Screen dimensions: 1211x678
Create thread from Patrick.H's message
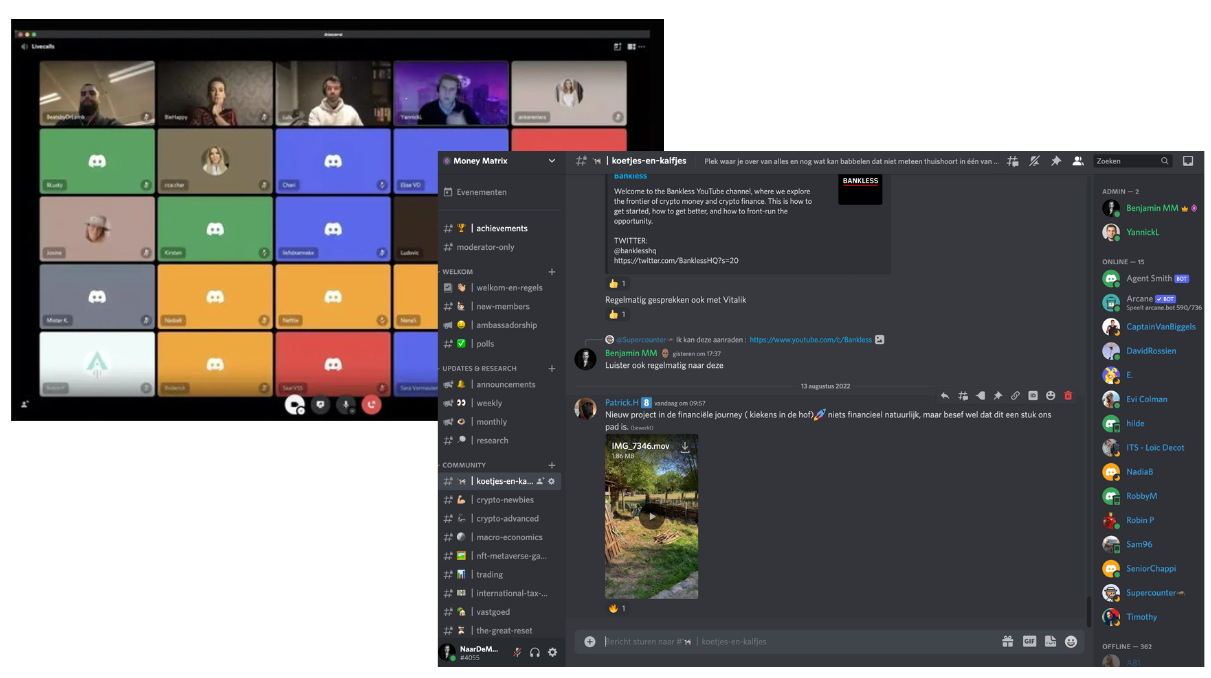[x=963, y=396]
